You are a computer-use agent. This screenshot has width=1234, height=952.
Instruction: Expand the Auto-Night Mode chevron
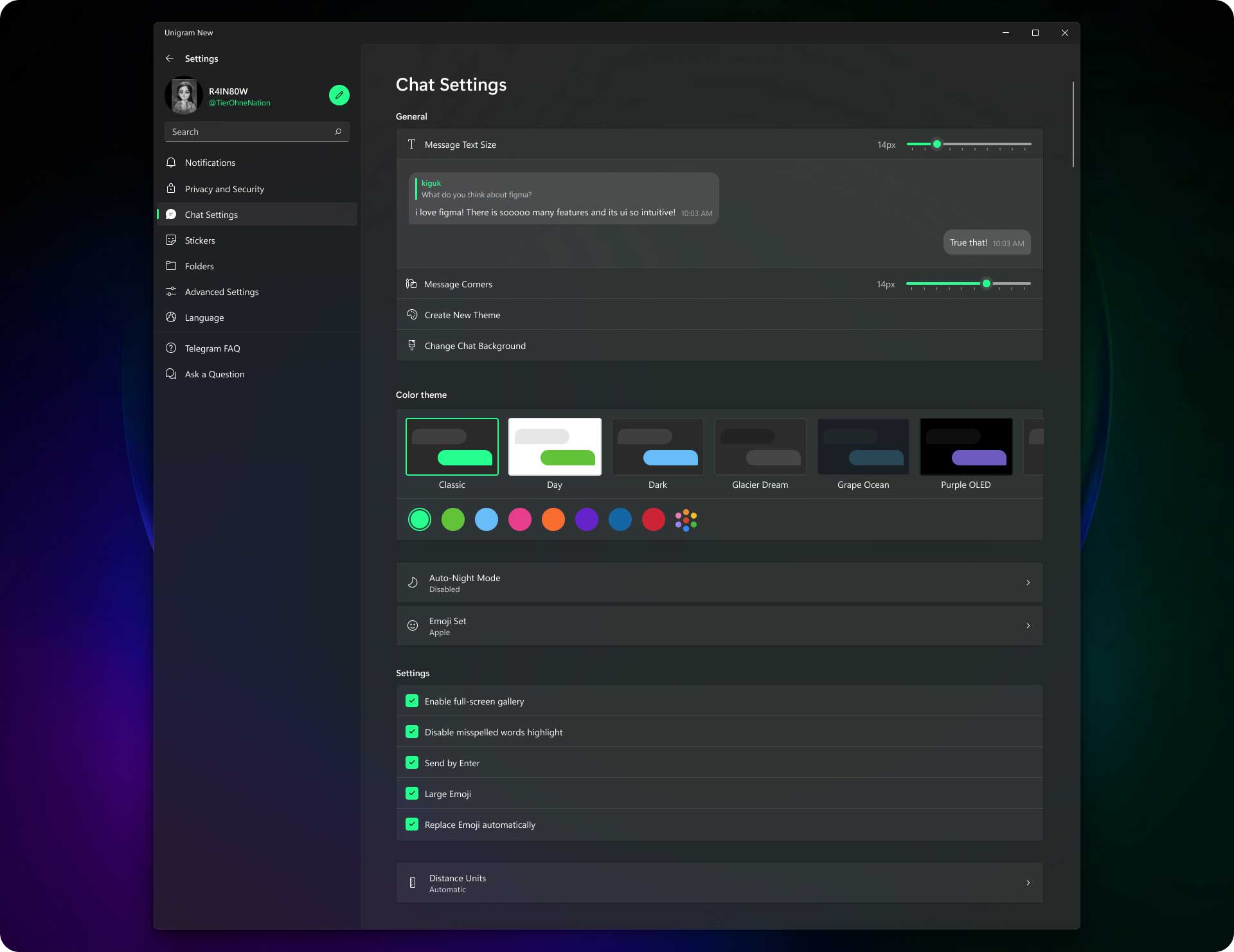[x=1028, y=582]
